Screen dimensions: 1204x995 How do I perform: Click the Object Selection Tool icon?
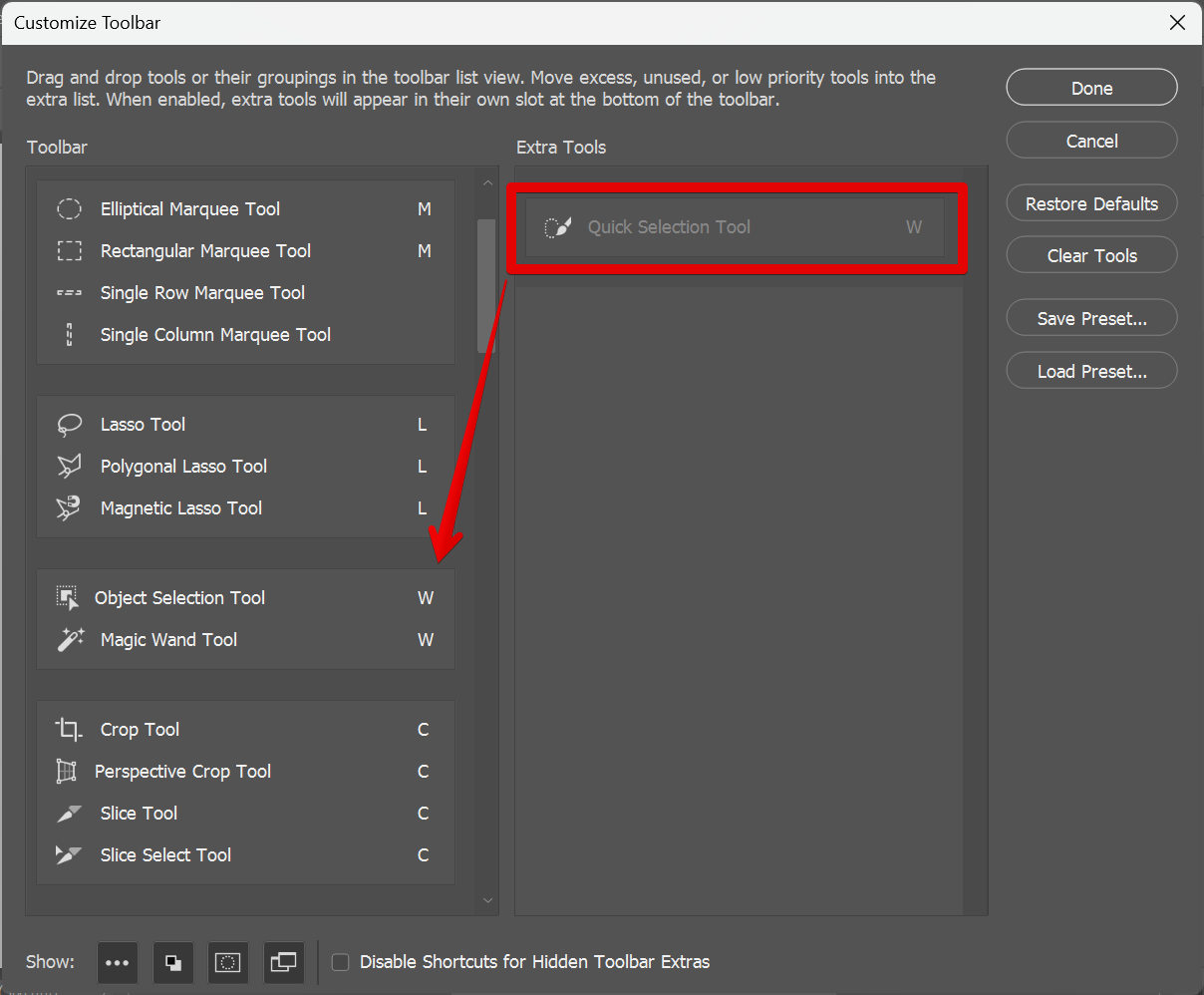[x=67, y=598]
